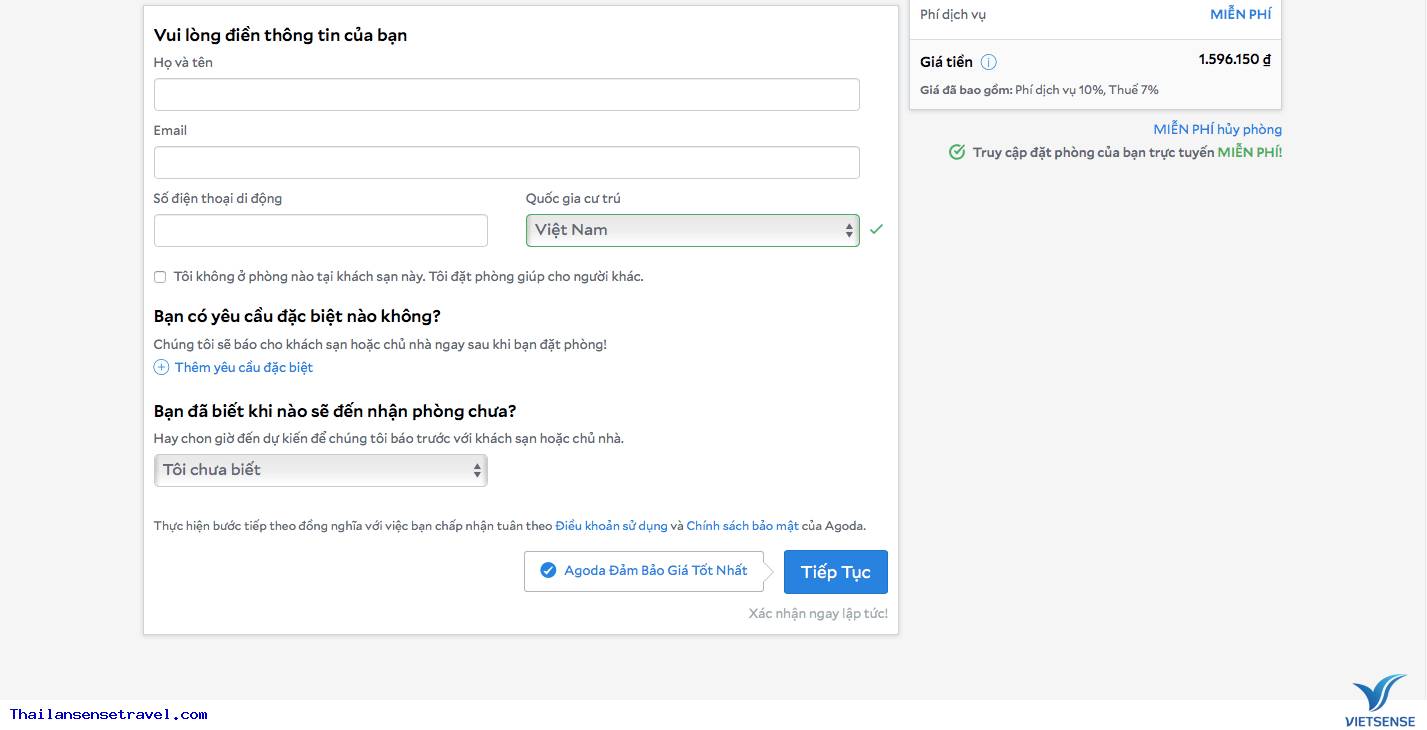Click the MIỄN PHÍ hủy phòng link
The width and height of the screenshot is (1427, 730).
1217,129
